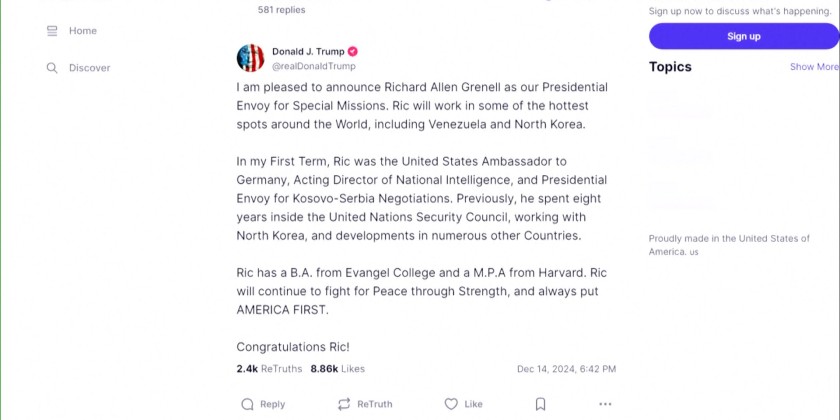Image resolution: width=840 pixels, height=420 pixels.
Task: Click the Donald J. Trump display name
Action: click(308, 52)
